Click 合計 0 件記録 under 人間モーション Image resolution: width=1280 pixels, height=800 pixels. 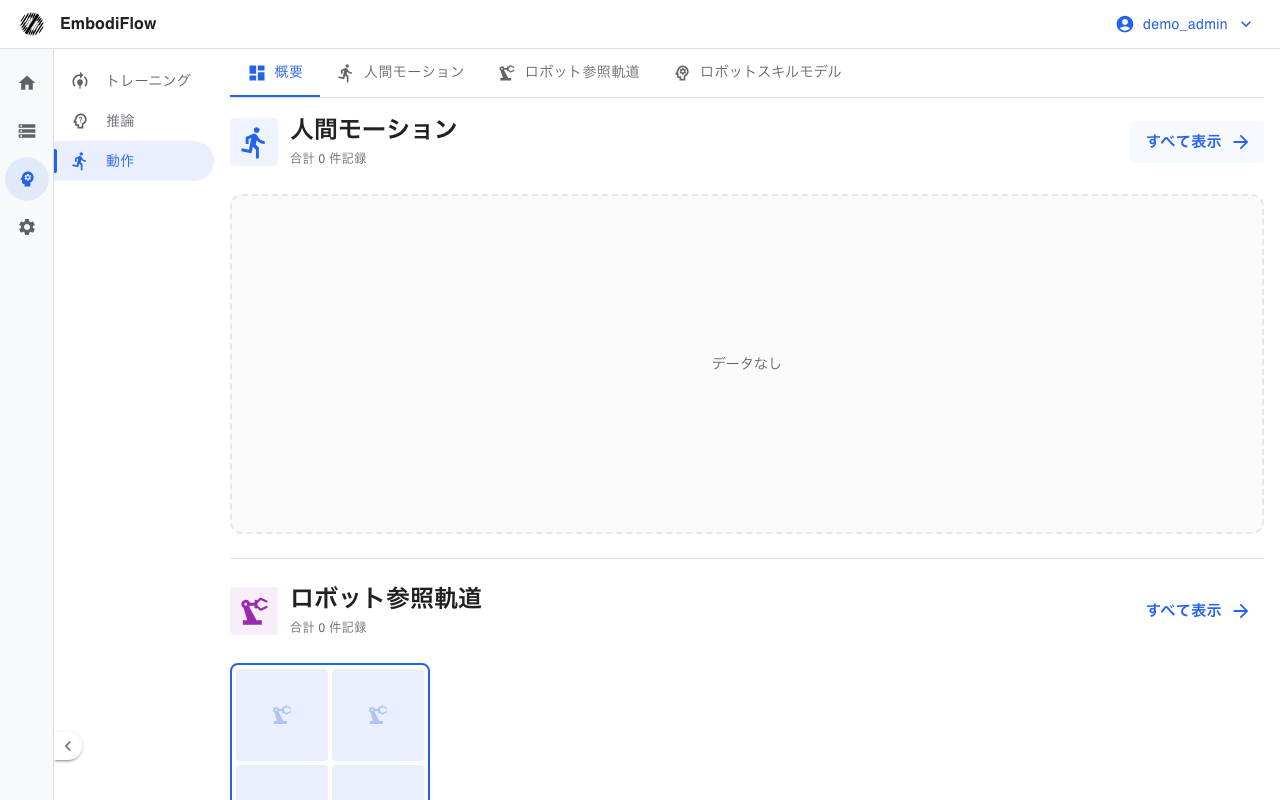click(328, 158)
